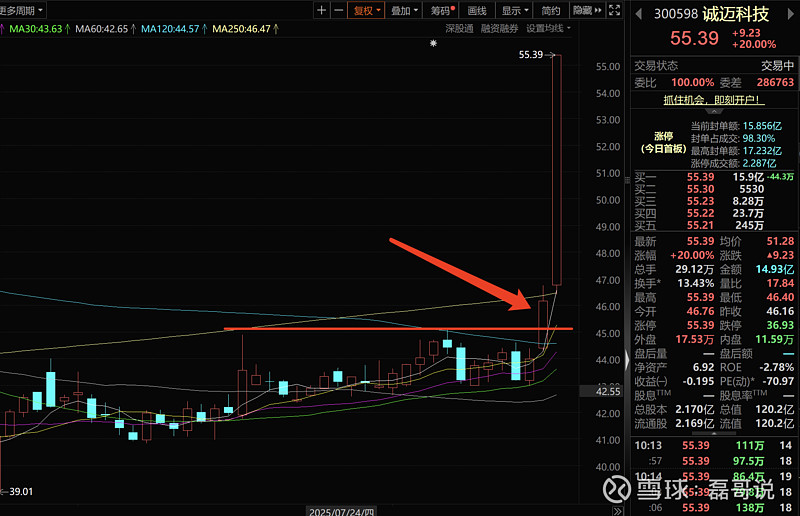800x516 pixels.
Task: Click the 买四 price 55.22 row
Action: (714, 213)
